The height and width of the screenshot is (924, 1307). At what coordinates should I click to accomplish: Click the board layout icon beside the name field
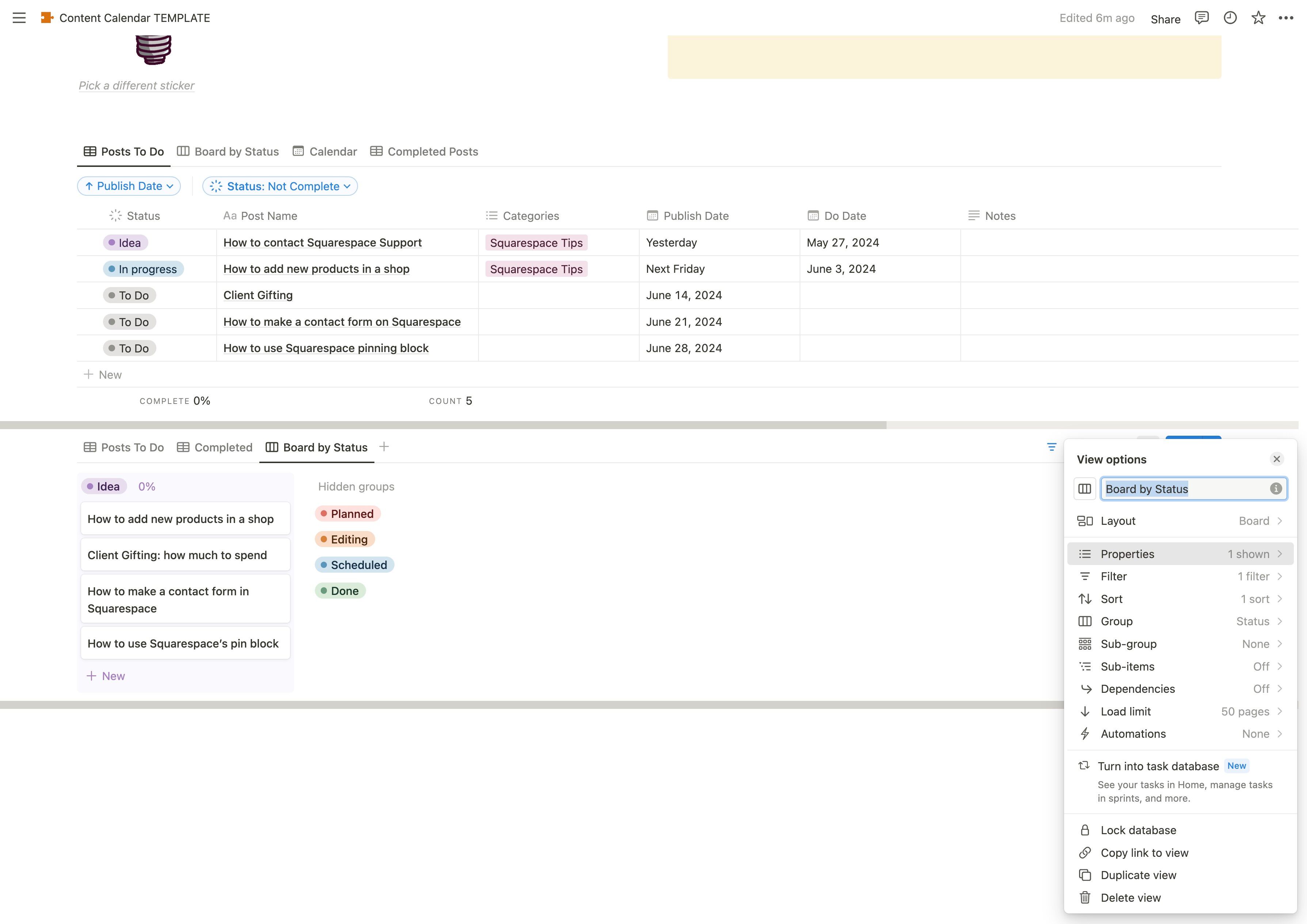pyautogui.click(x=1085, y=488)
